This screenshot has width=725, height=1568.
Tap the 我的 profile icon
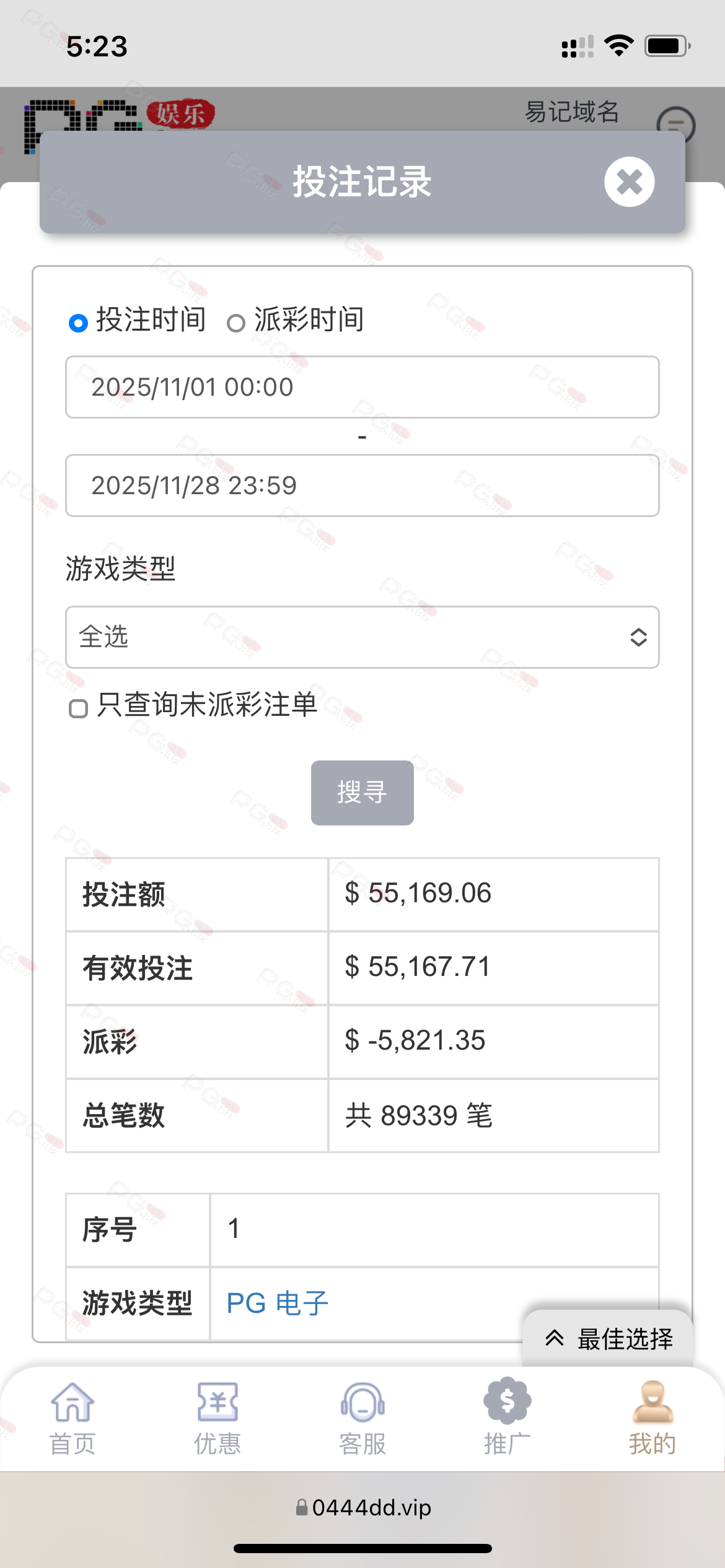pos(652,1402)
